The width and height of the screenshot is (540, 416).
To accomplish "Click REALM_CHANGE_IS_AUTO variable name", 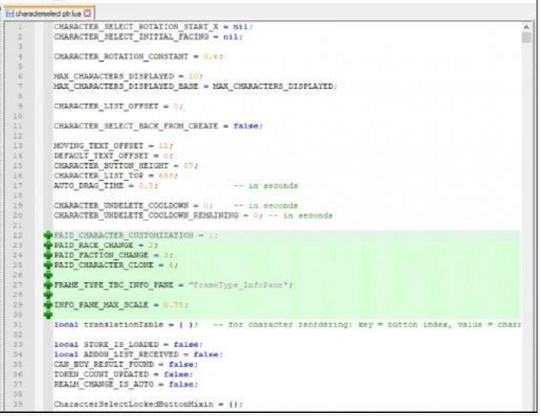I will (104, 384).
